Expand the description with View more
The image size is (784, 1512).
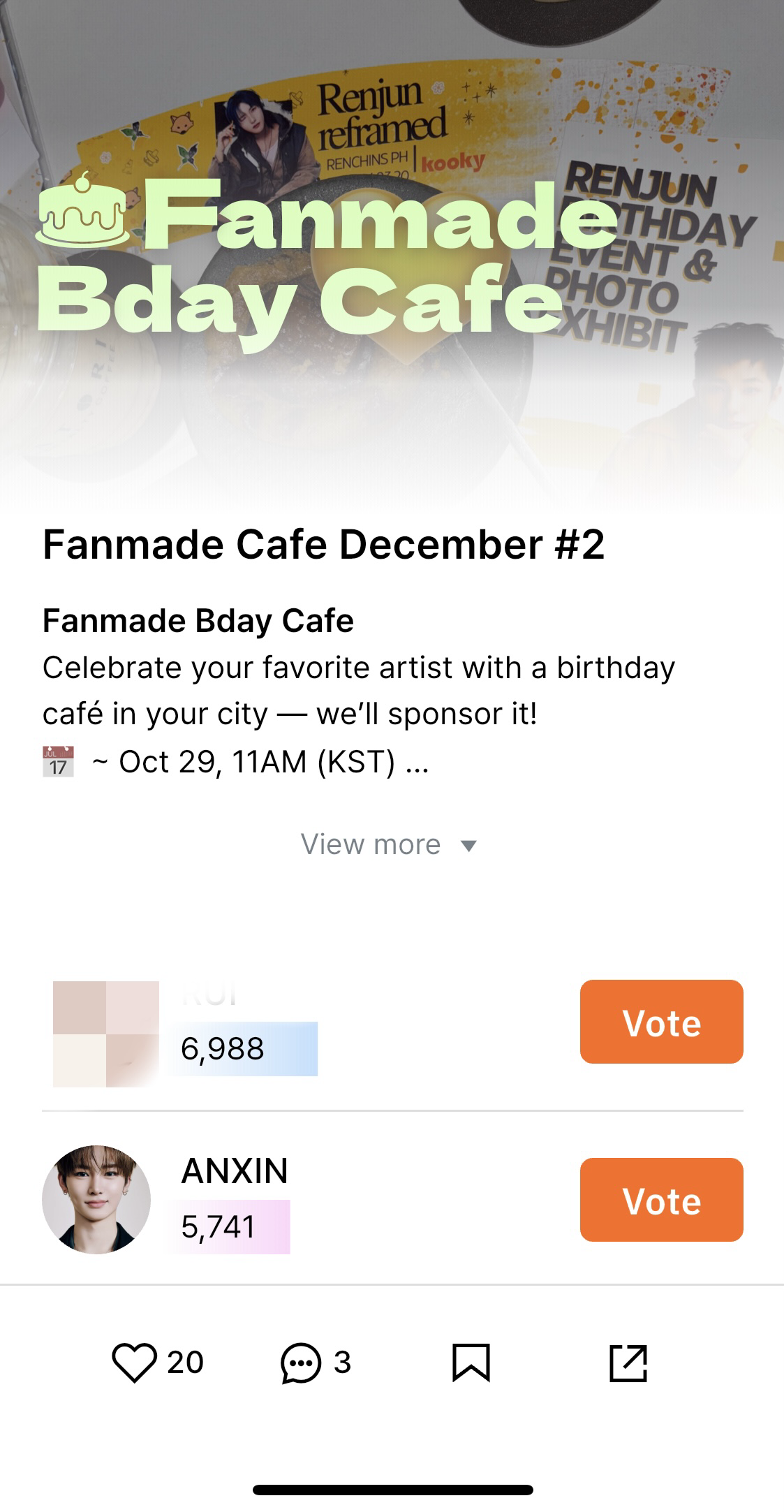(371, 845)
